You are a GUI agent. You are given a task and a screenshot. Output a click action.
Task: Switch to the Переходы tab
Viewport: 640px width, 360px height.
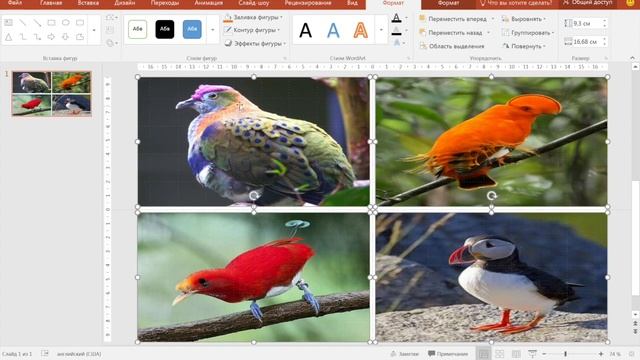[x=165, y=3]
